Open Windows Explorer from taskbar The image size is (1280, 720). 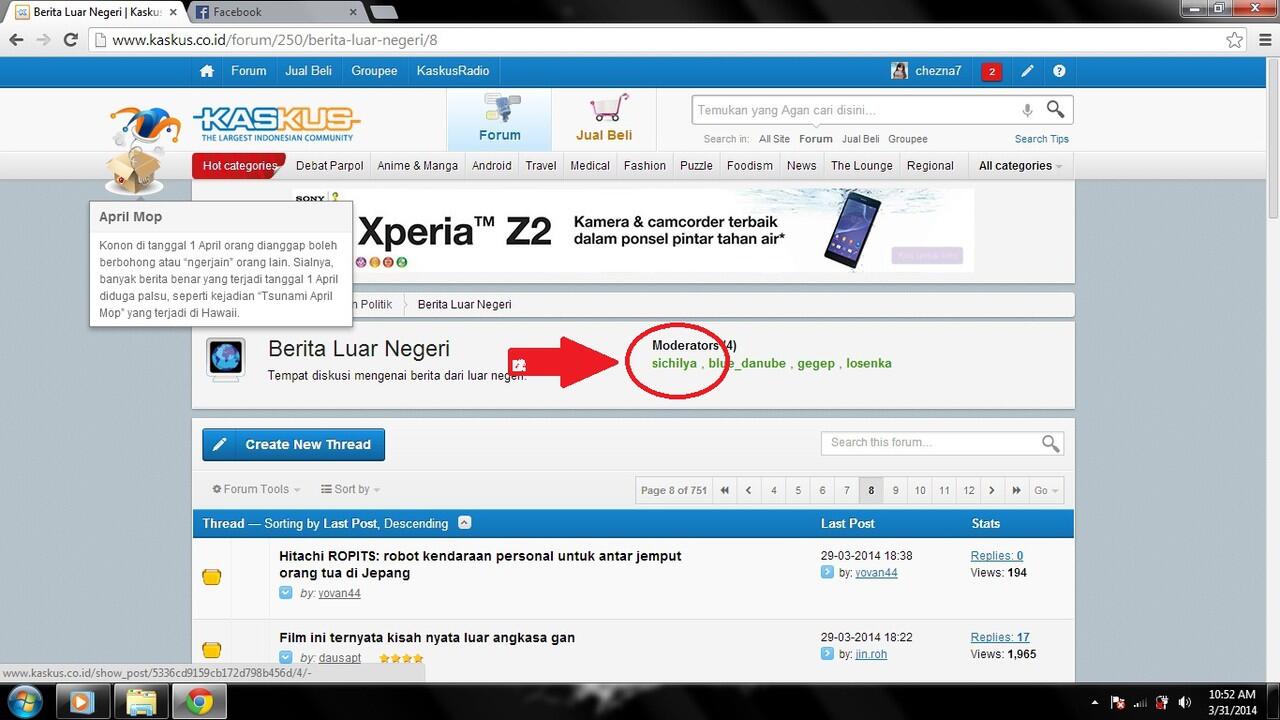pyautogui.click(x=142, y=703)
